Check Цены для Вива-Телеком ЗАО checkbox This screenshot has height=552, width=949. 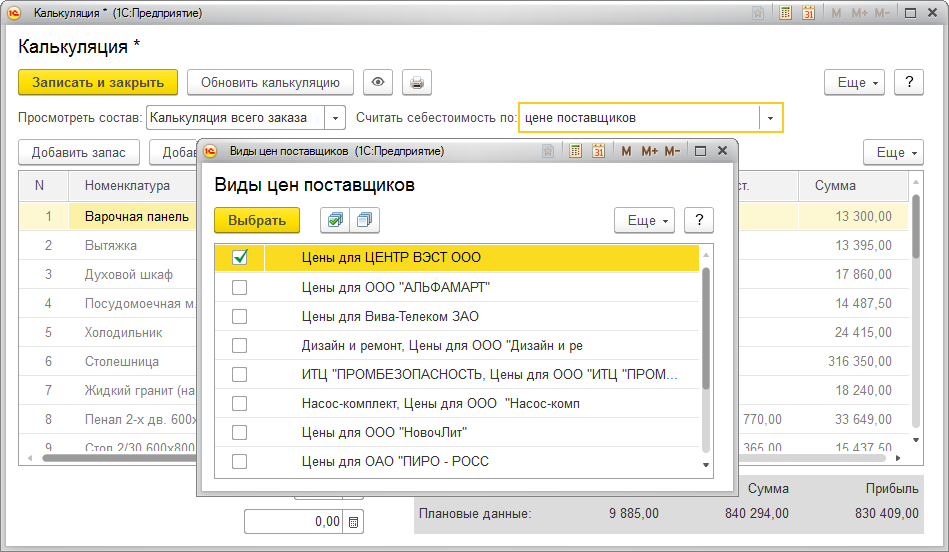click(240, 316)
